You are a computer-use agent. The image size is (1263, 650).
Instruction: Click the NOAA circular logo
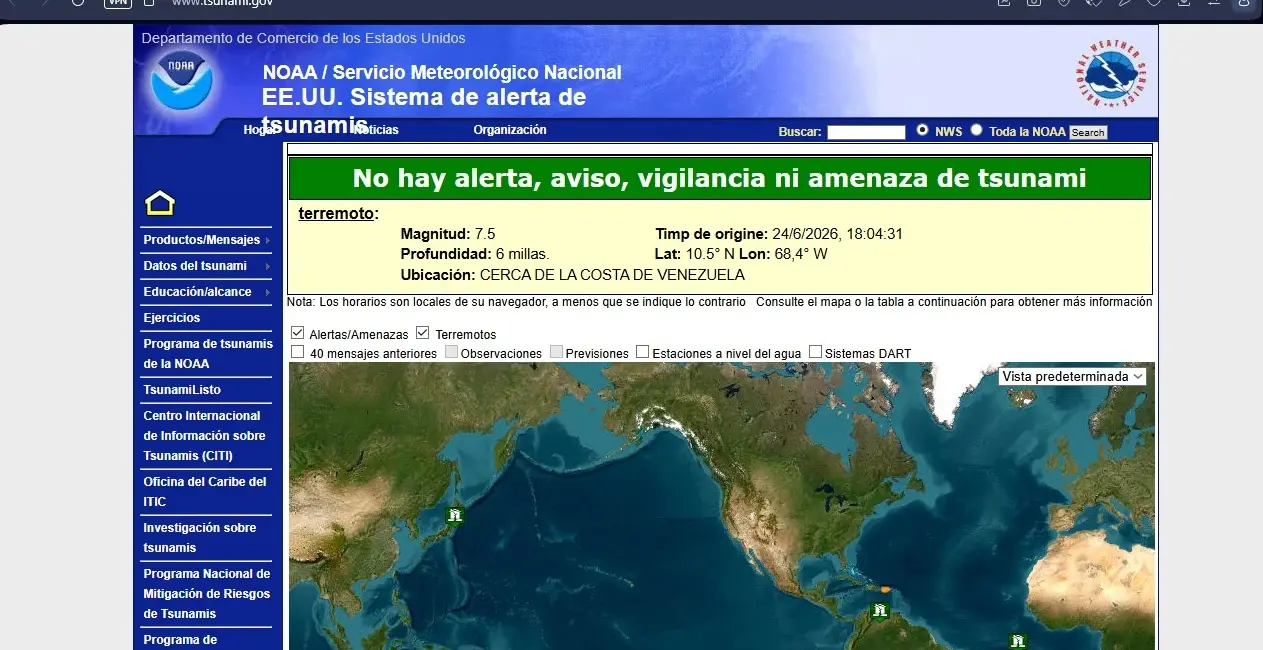coord(181,78)
